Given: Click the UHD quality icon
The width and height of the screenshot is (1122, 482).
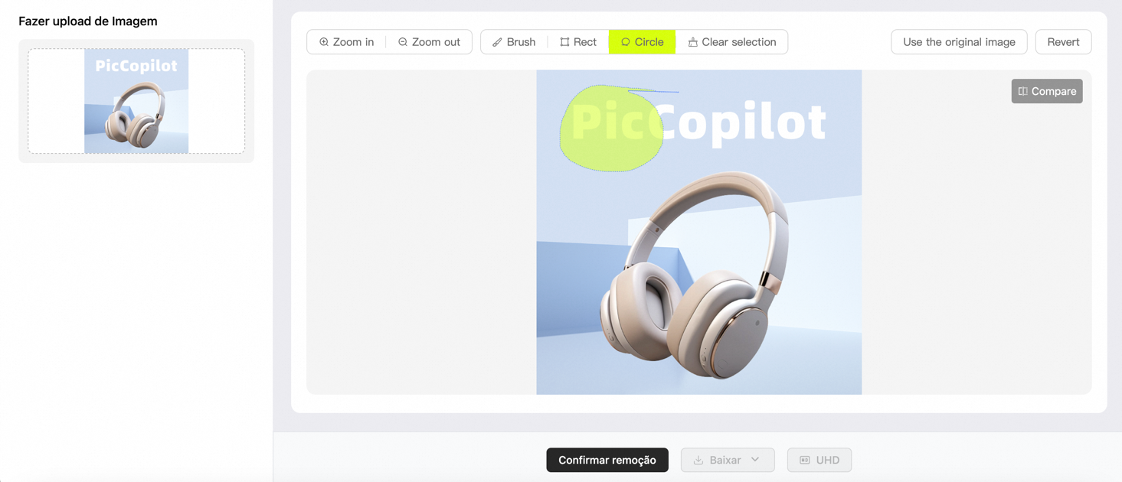Looking at the screenshot, I should pyautogui.click(x=804, y=460).
